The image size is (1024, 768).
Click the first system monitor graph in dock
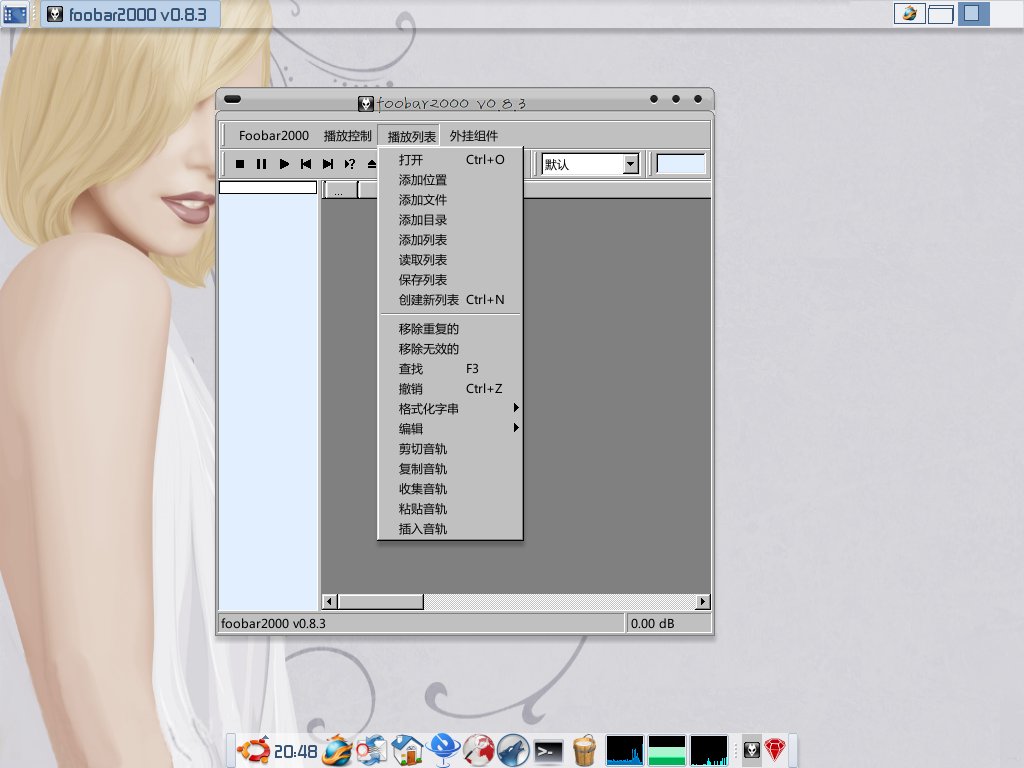(x=625, y=750)
